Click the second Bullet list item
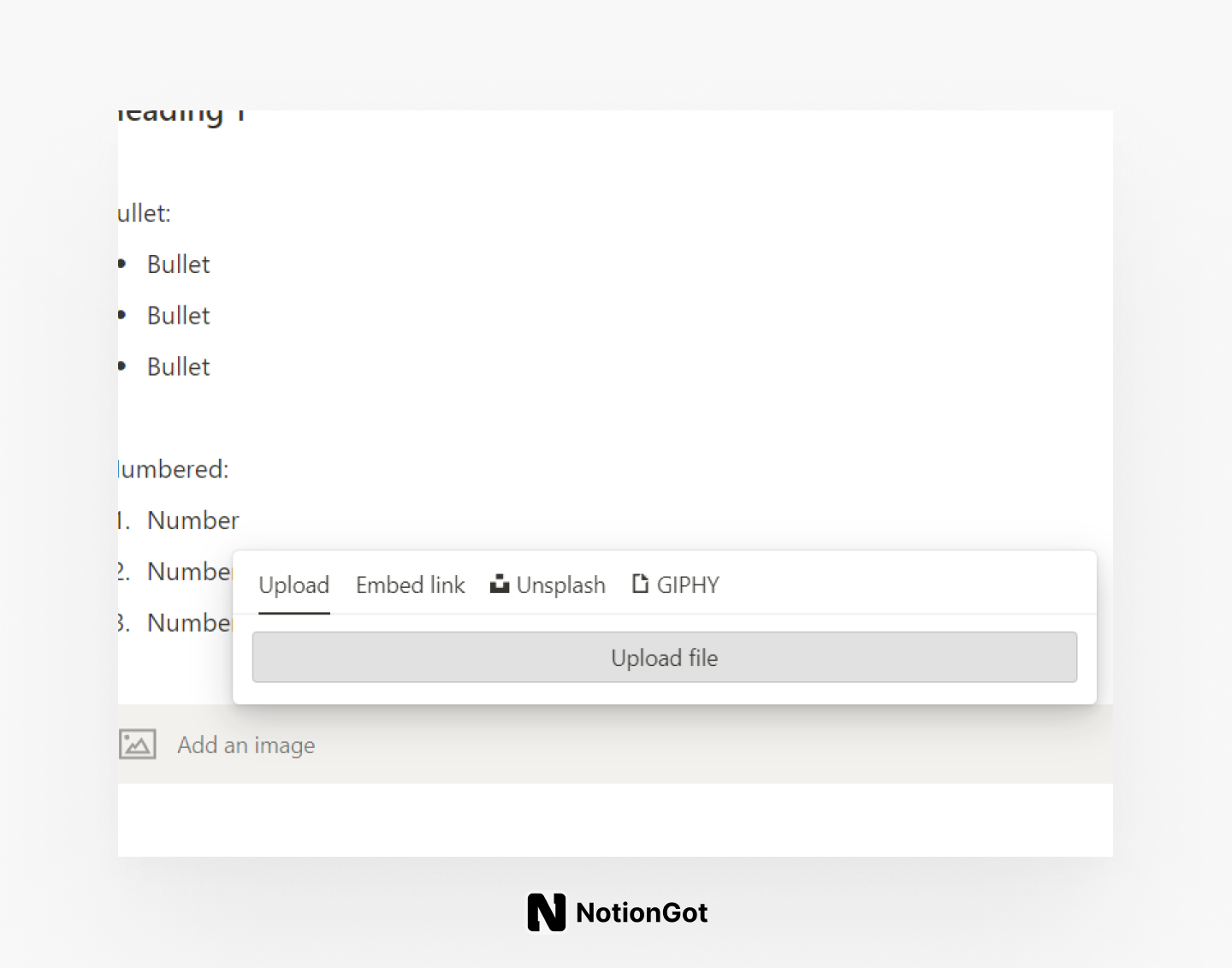Screen dimensions: 1232x968 178,316
